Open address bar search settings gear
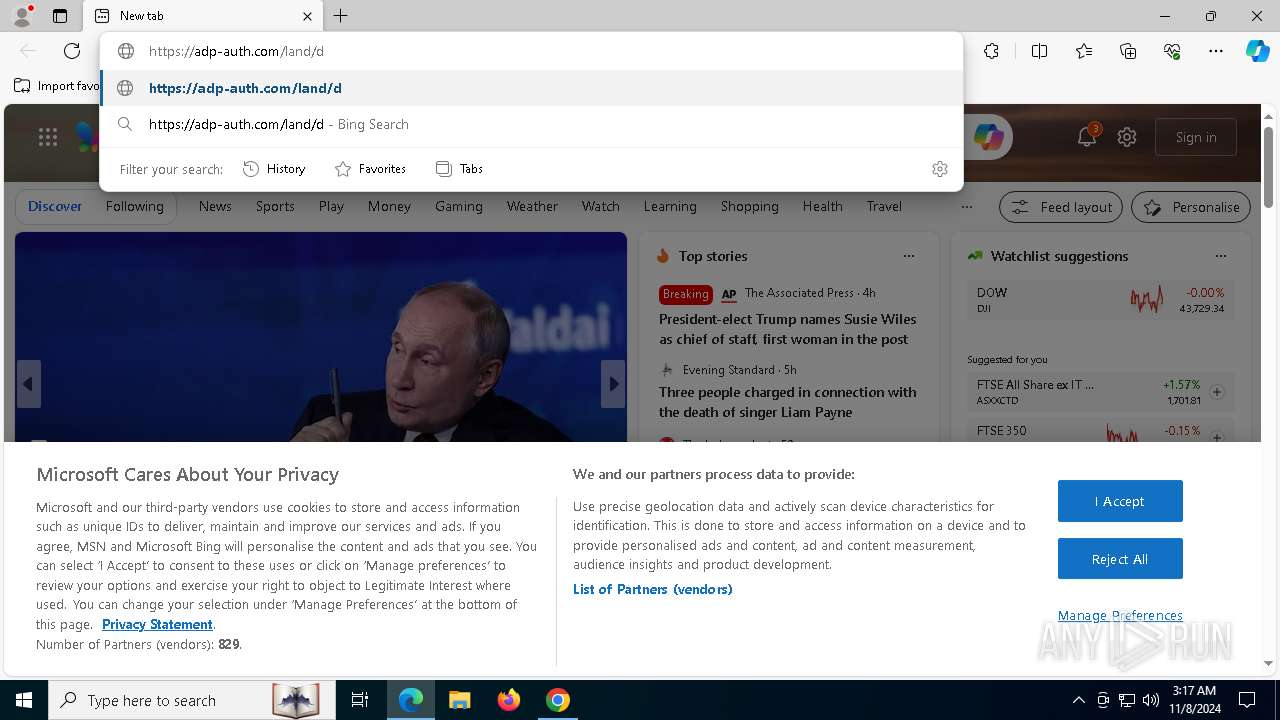The height and width of the screenshot is (720, 1280). click(x=939, y=169)
